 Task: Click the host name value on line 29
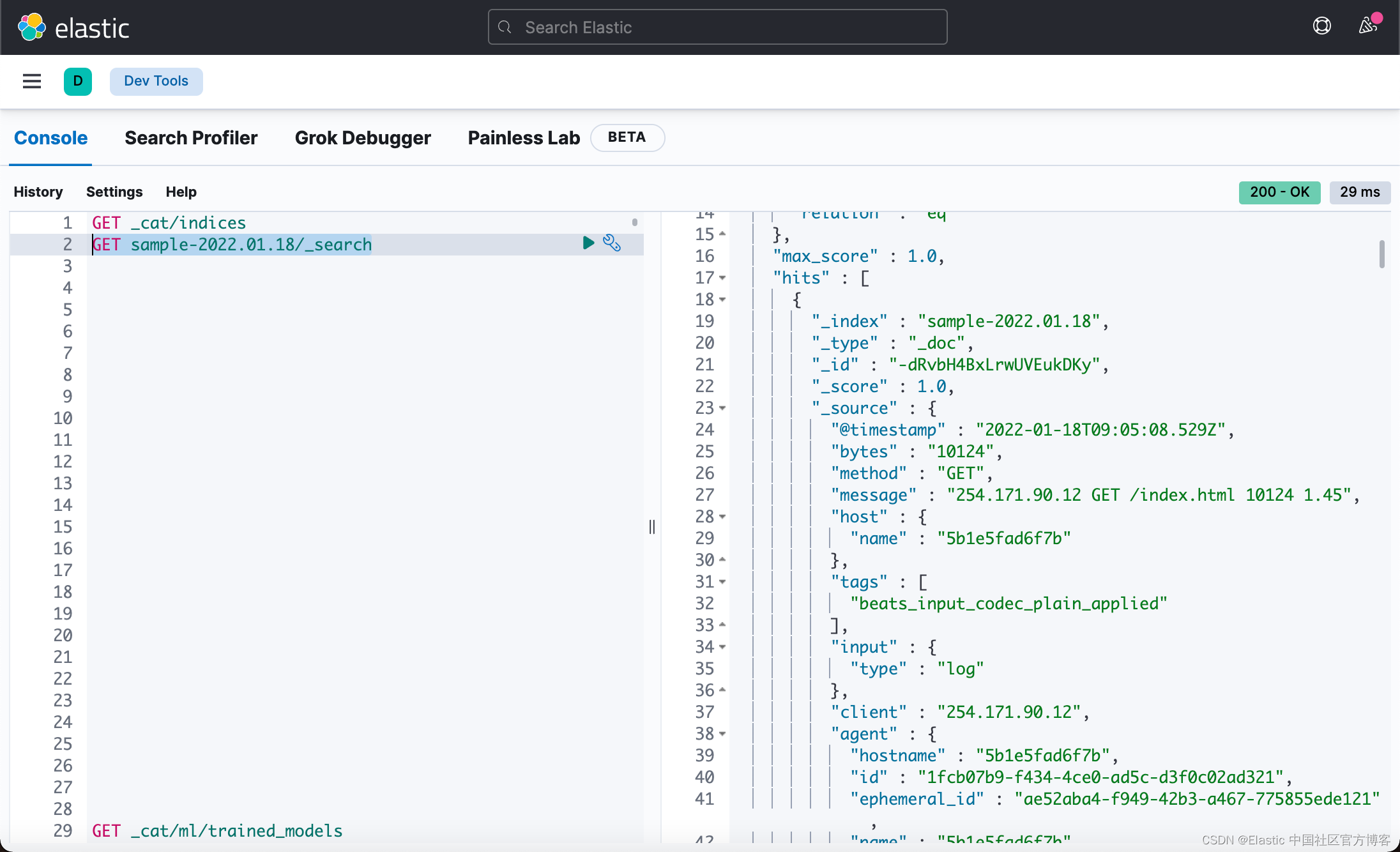pyautogui.click(x=1003, y=538)
